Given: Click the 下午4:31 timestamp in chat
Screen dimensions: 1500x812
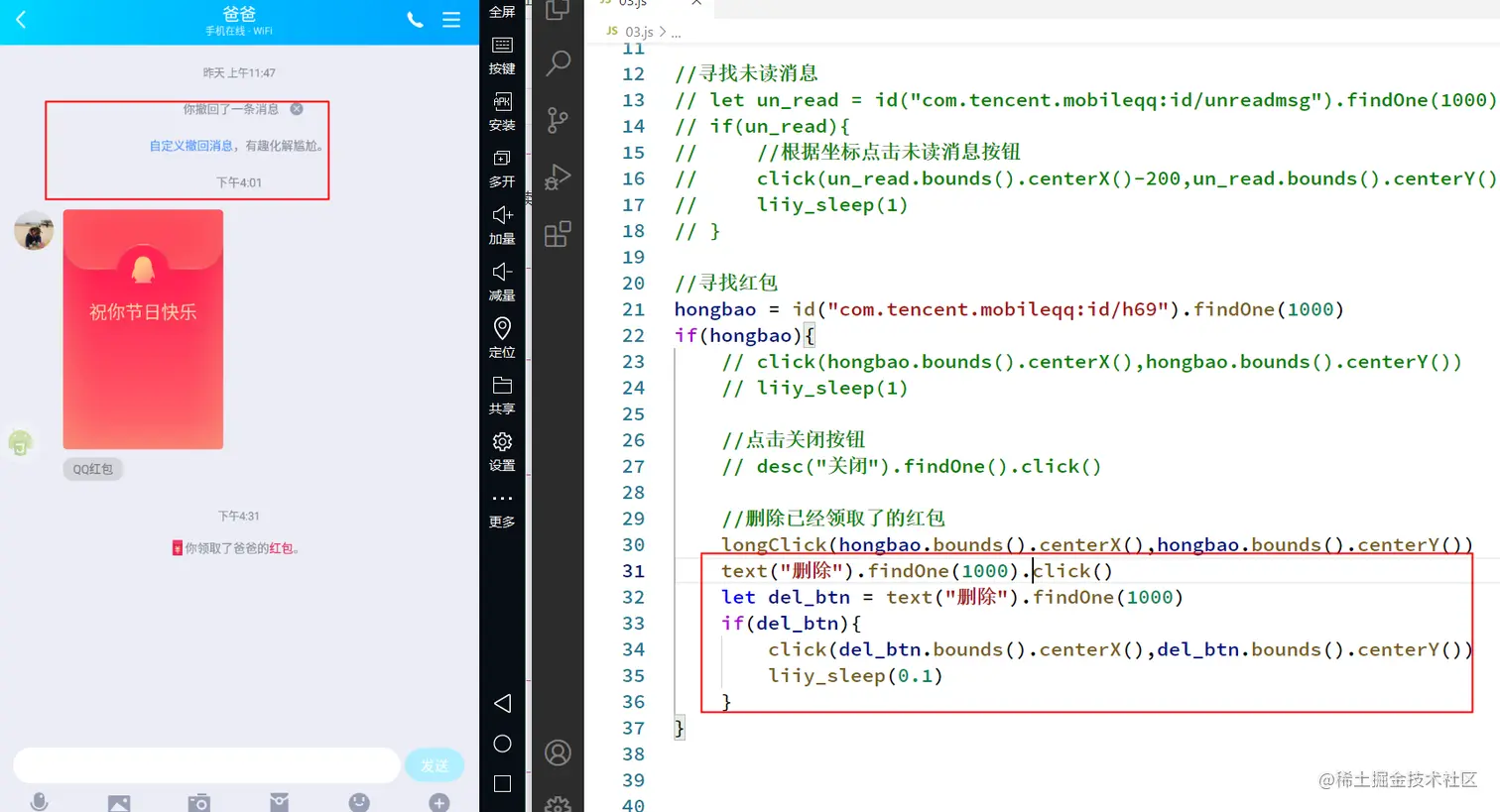Looking at the screenshot, I should 239,517.
